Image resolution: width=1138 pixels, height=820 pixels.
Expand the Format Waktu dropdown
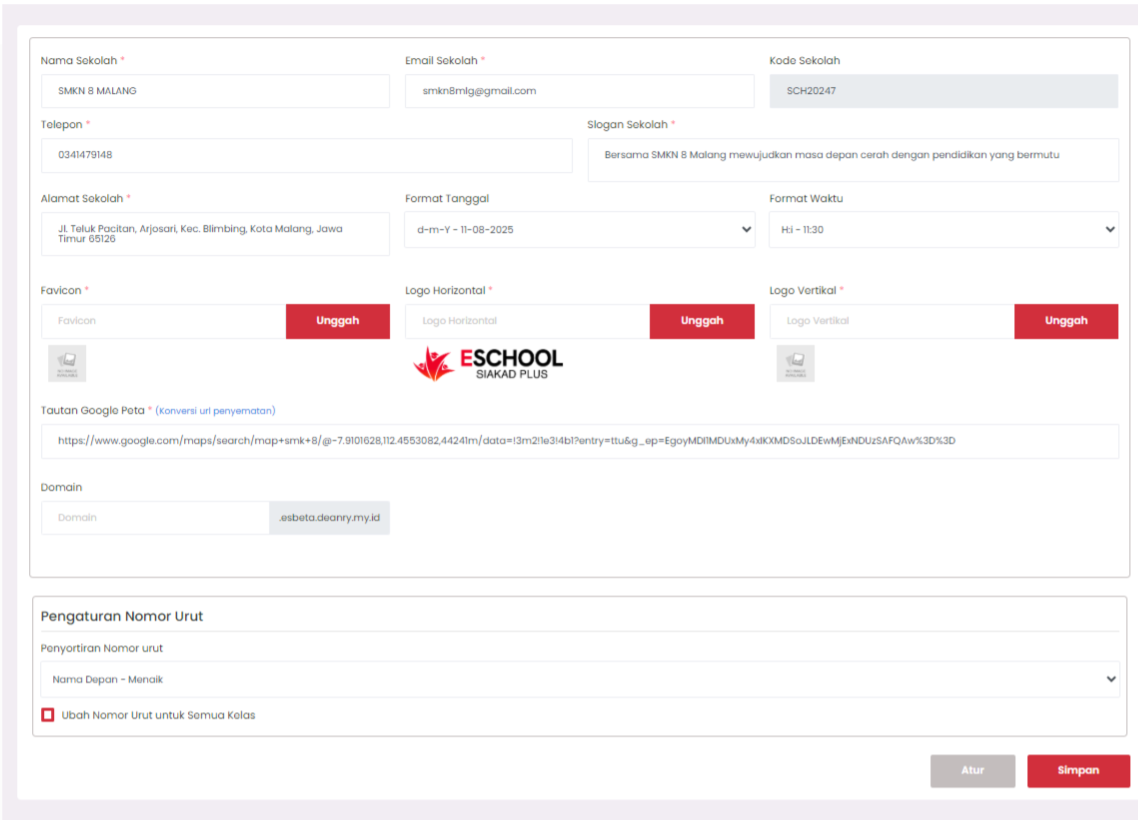pos(943,230)
